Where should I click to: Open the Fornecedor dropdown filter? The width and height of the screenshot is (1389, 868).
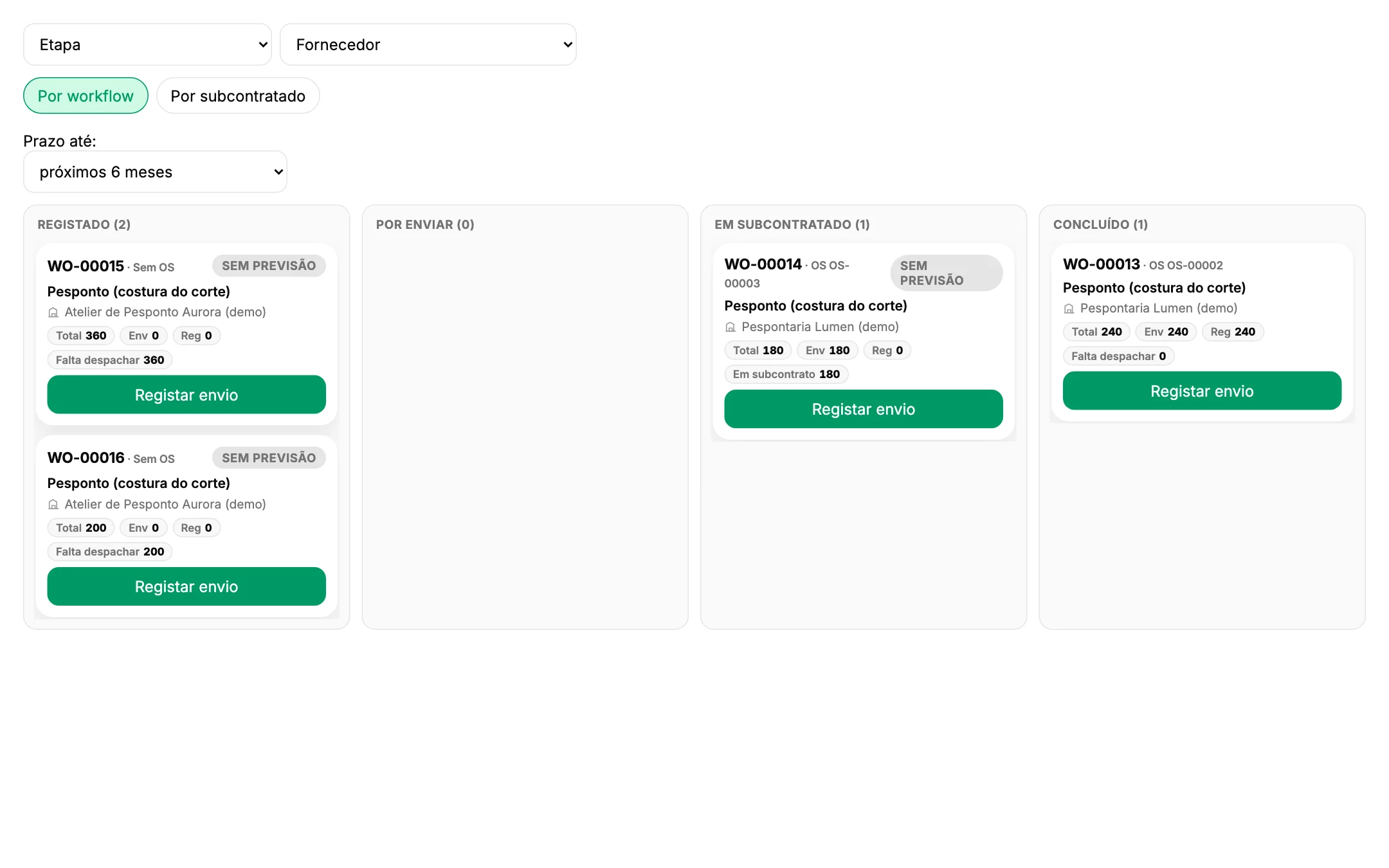pos(428,44)
